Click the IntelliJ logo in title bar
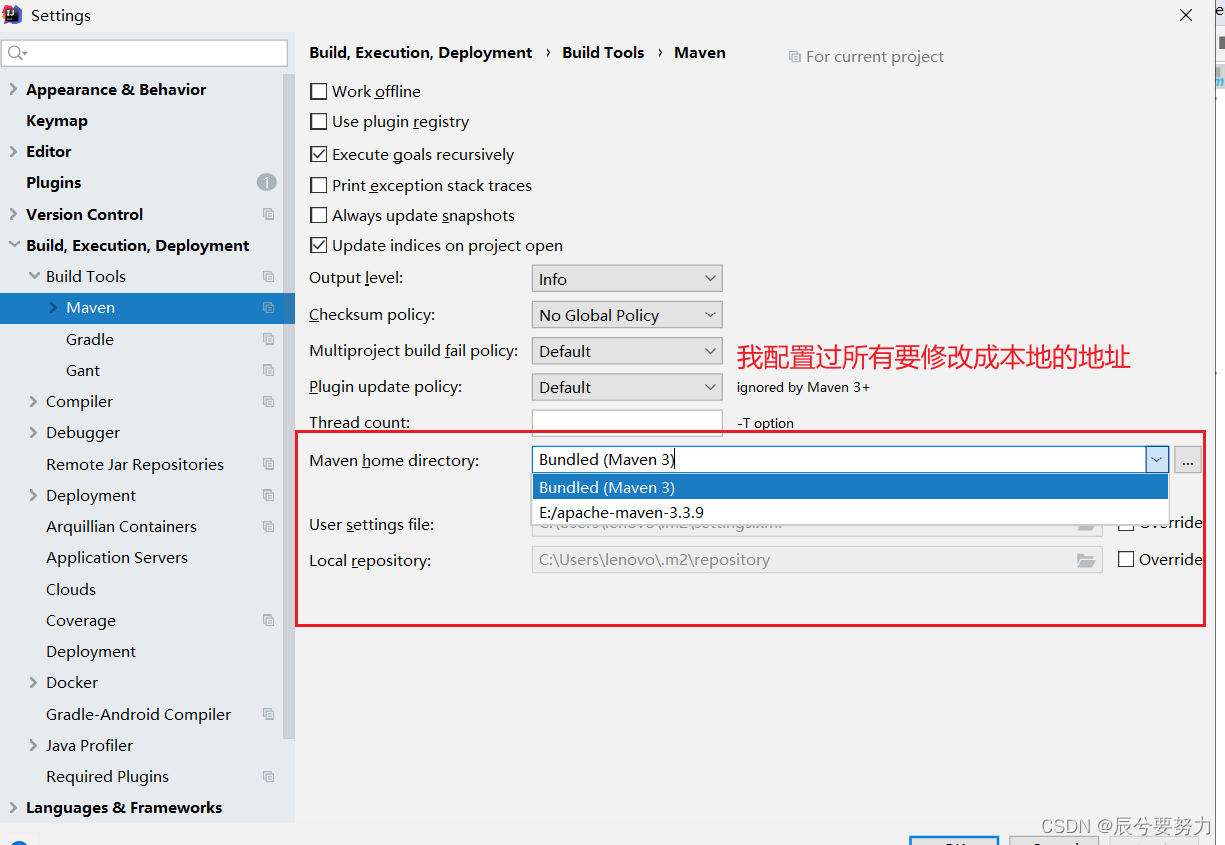1225x845 pixels. pos(13,15)
